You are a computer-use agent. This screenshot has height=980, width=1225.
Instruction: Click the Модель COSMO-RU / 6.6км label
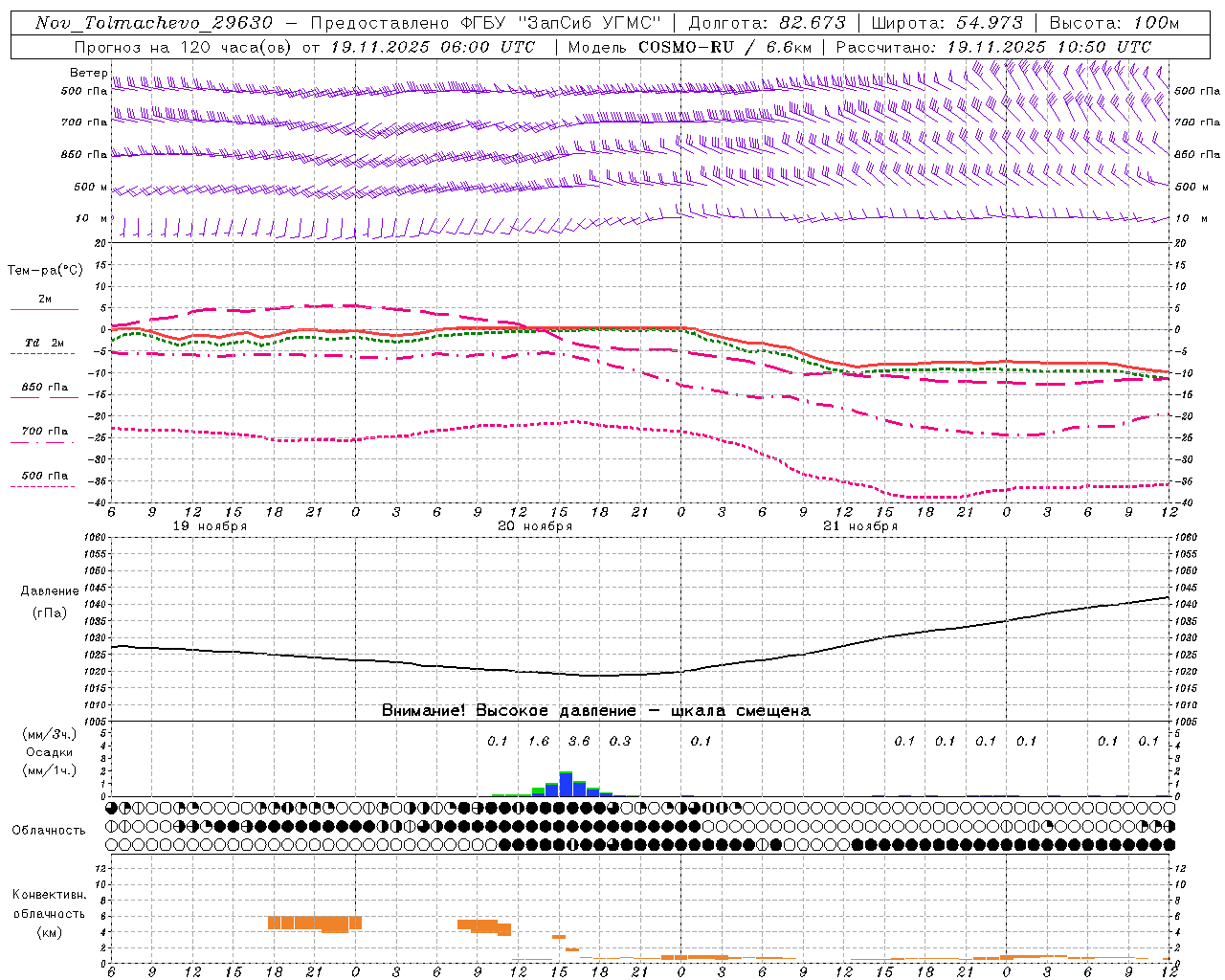(690, 47)
